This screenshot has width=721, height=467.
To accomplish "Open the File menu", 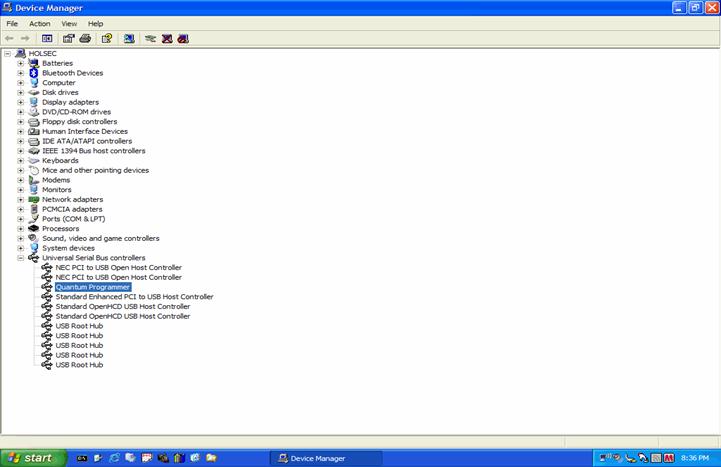I will (12, 23).
